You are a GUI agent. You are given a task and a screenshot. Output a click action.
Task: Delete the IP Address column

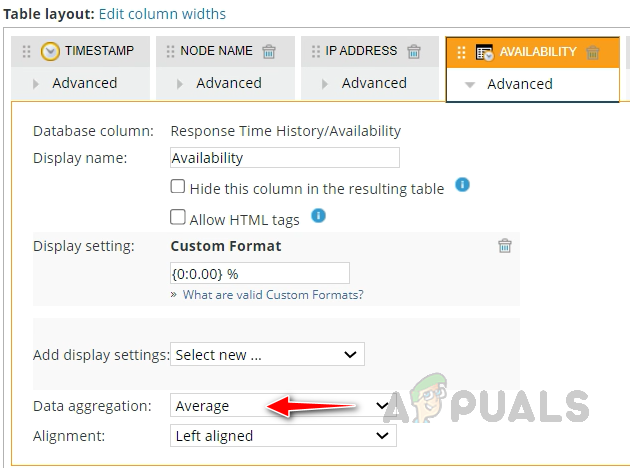(414, 52)
